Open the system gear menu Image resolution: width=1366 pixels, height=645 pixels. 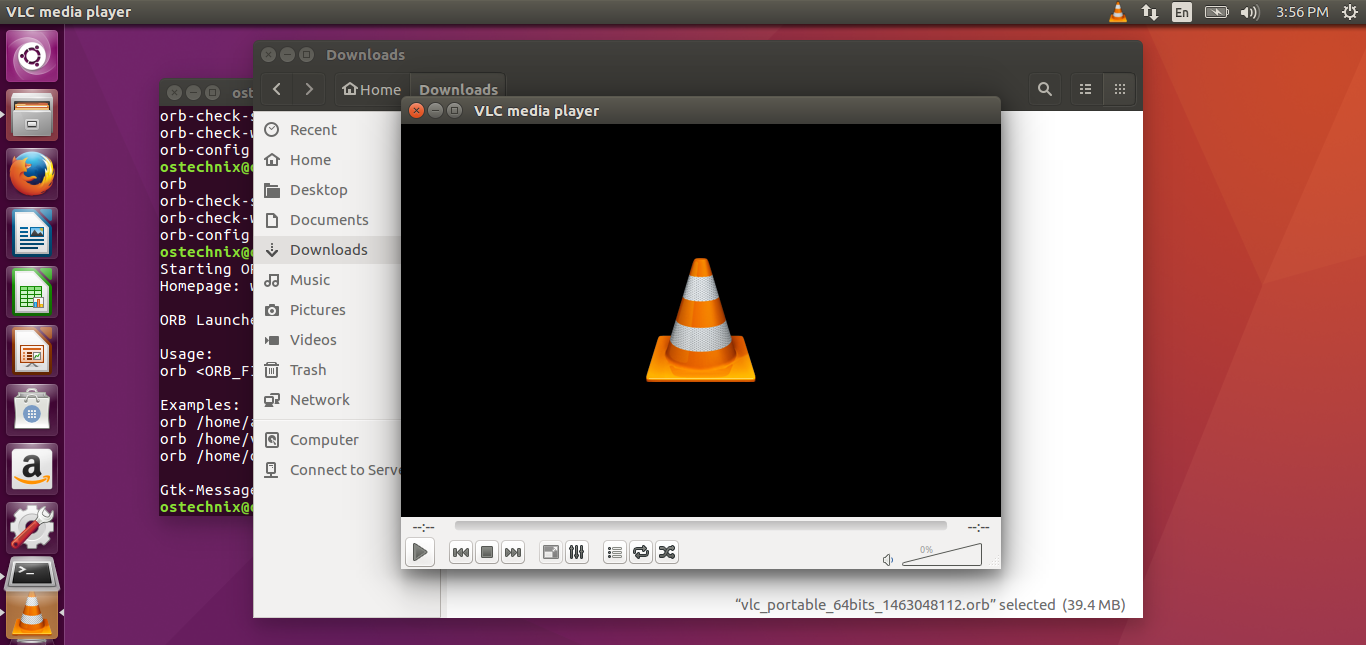point(1349,12)
